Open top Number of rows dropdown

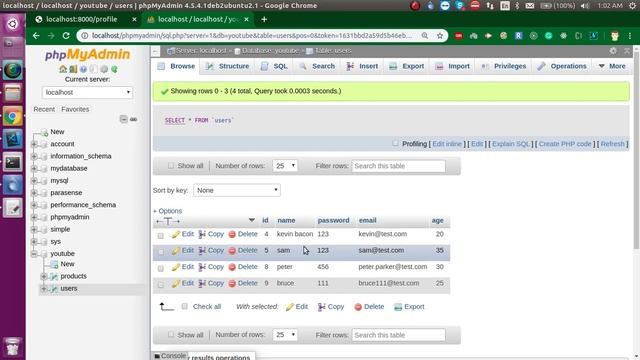[285, 166]
